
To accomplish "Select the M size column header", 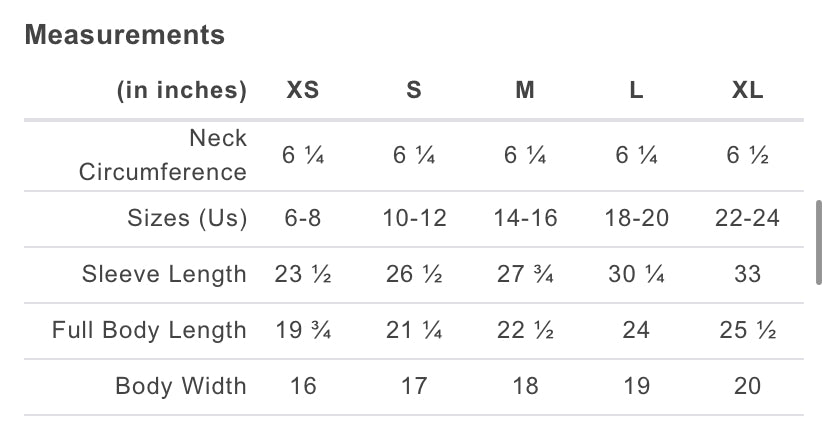I will (525, 90).
